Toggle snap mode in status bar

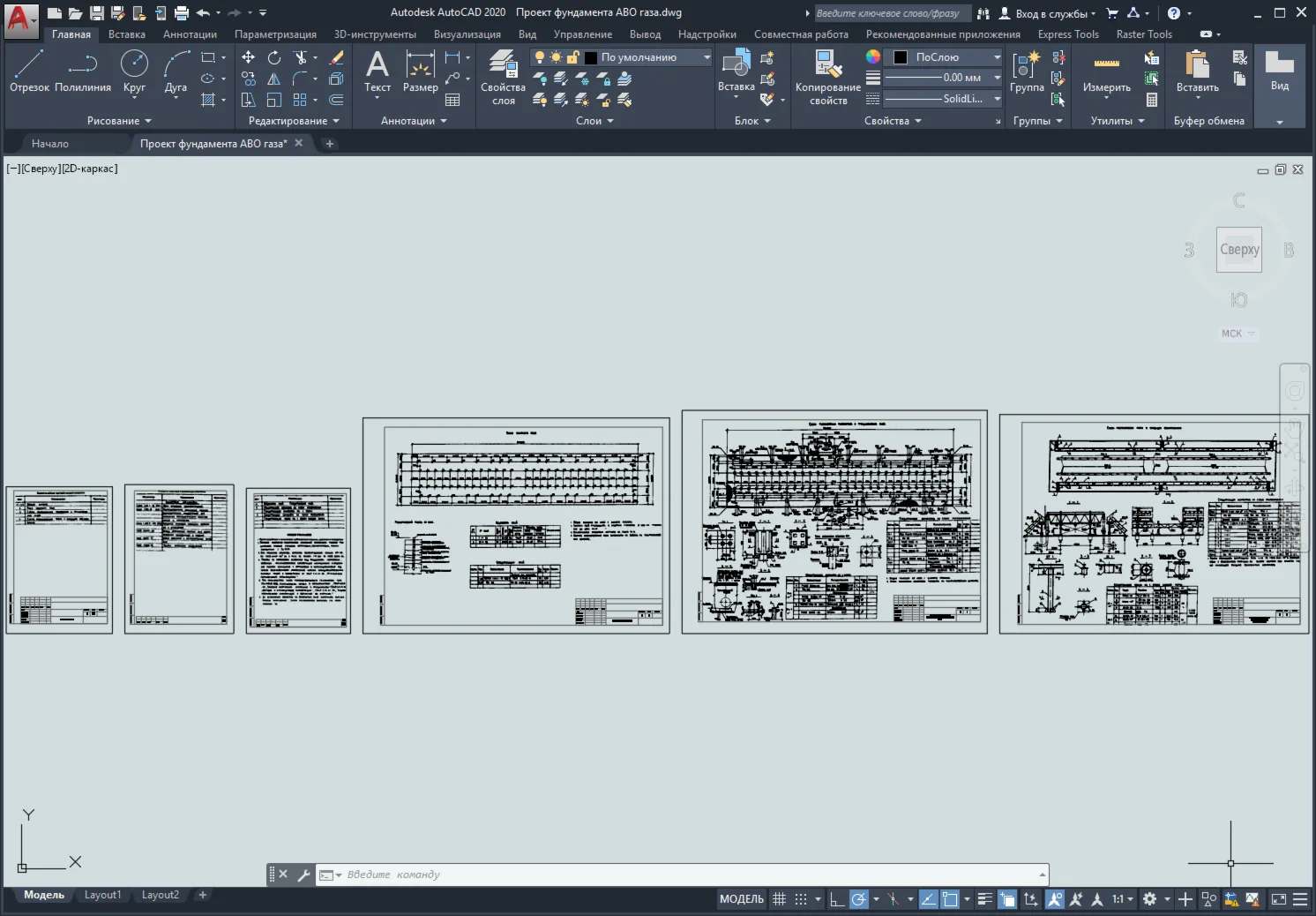pos(801,899)
